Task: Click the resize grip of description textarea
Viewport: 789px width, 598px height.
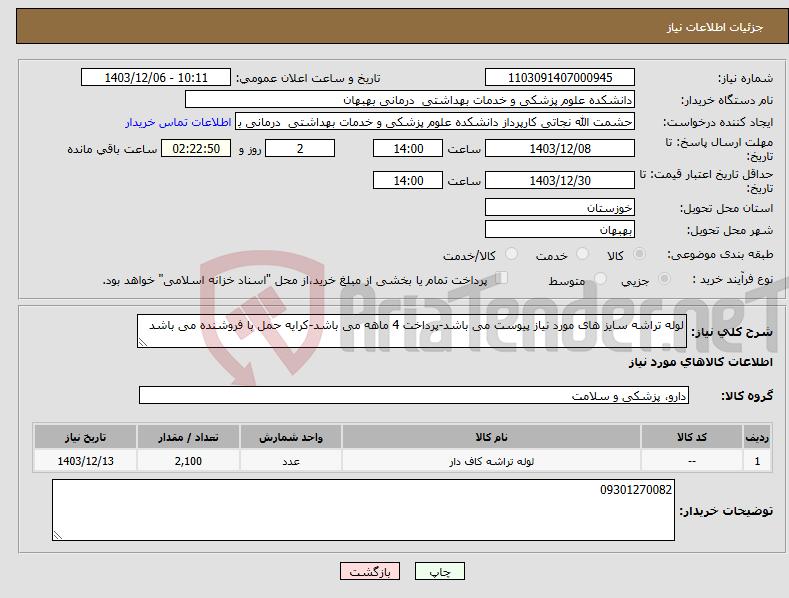Action: [x=143, y=342]
